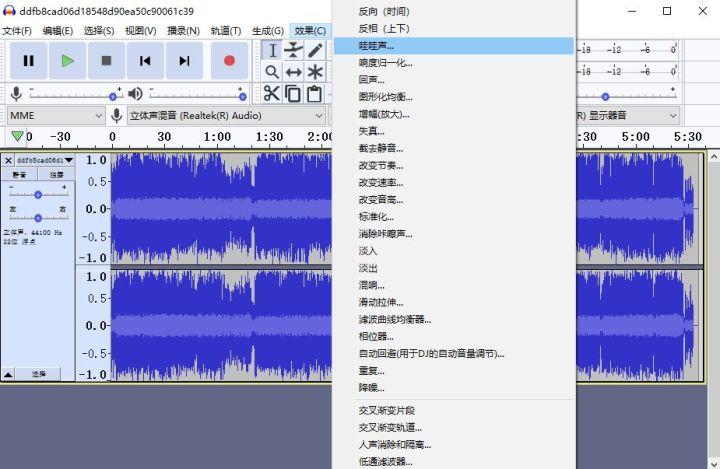This screenshot has height=469, width=720.
Task: Toggle the track Select button (选择)
Action: coord(38,373)
